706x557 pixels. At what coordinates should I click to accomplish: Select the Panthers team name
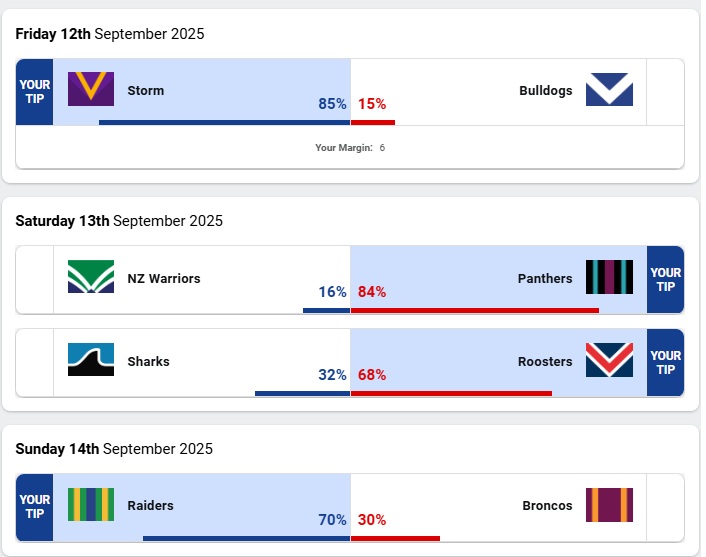545,279
